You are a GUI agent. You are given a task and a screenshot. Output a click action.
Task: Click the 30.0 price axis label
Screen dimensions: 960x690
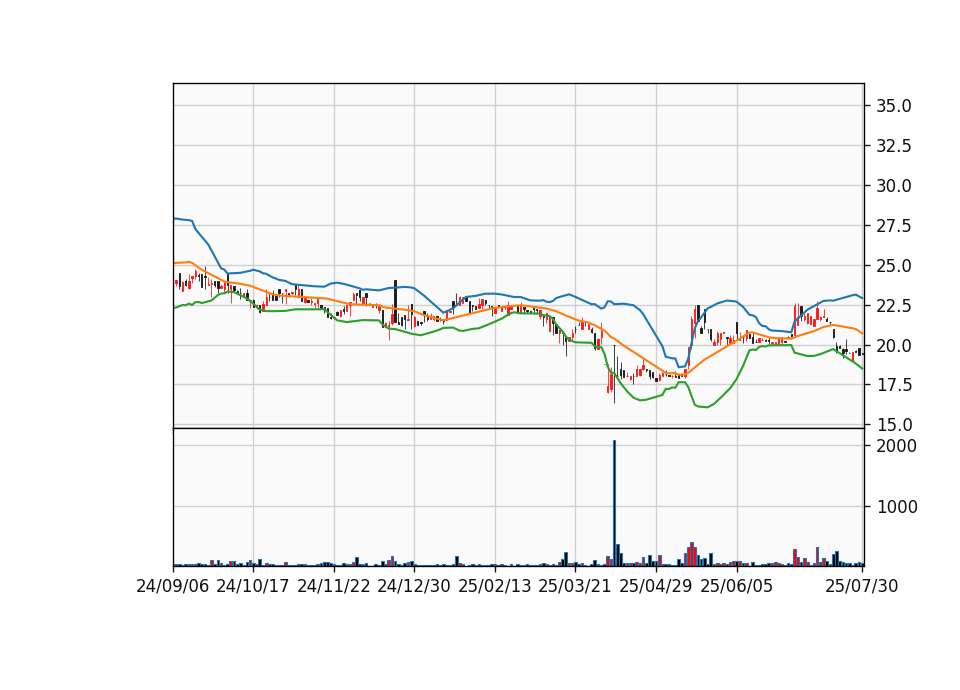[x=894, y=186]
